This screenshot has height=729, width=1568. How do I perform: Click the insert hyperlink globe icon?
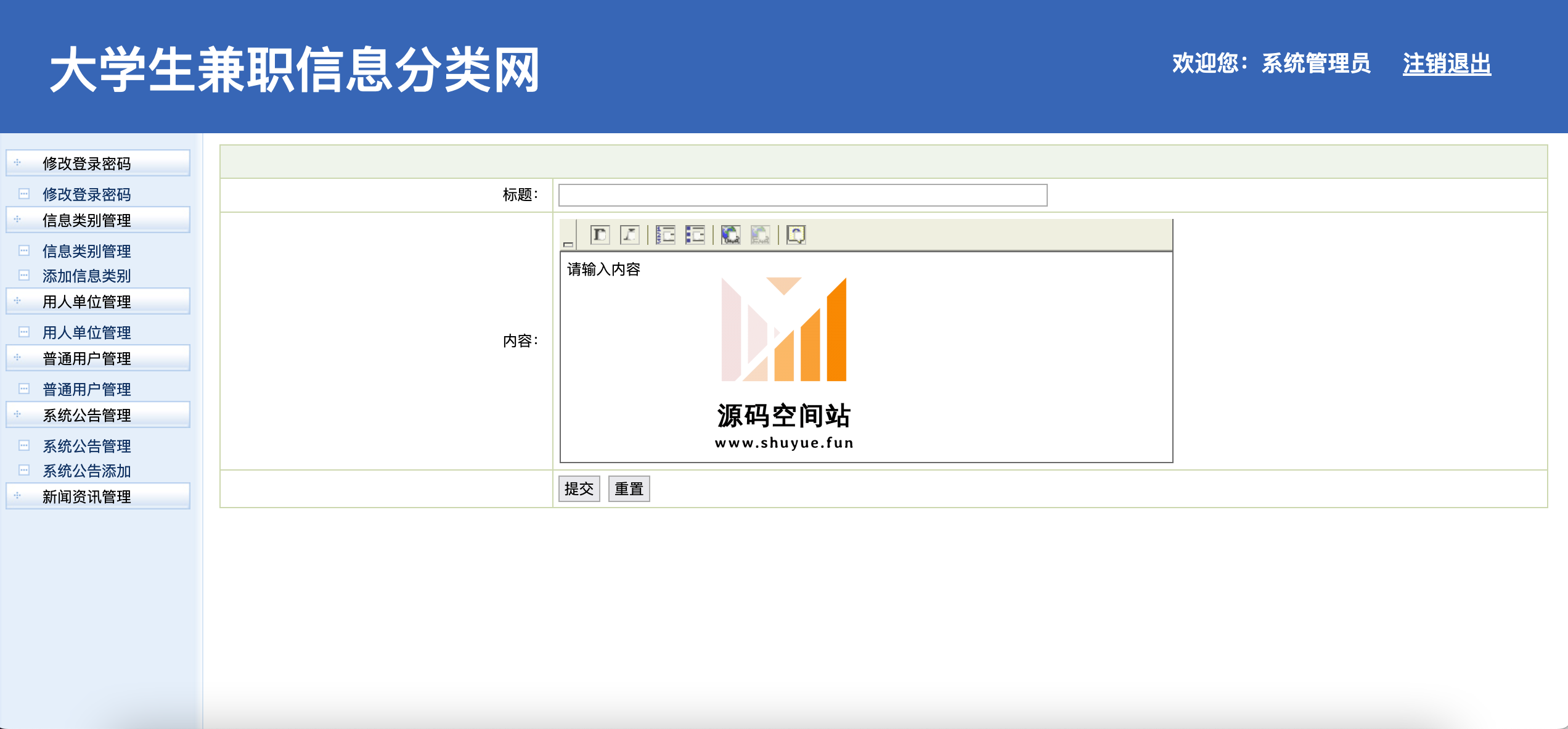[730, 235]
